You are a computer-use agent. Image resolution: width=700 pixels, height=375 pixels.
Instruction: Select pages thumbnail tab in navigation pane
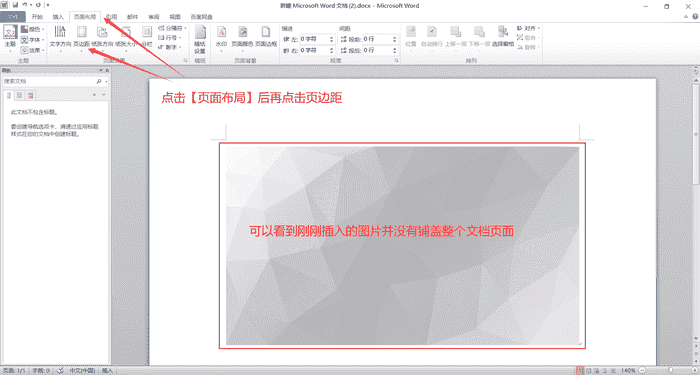coord(19,95)
